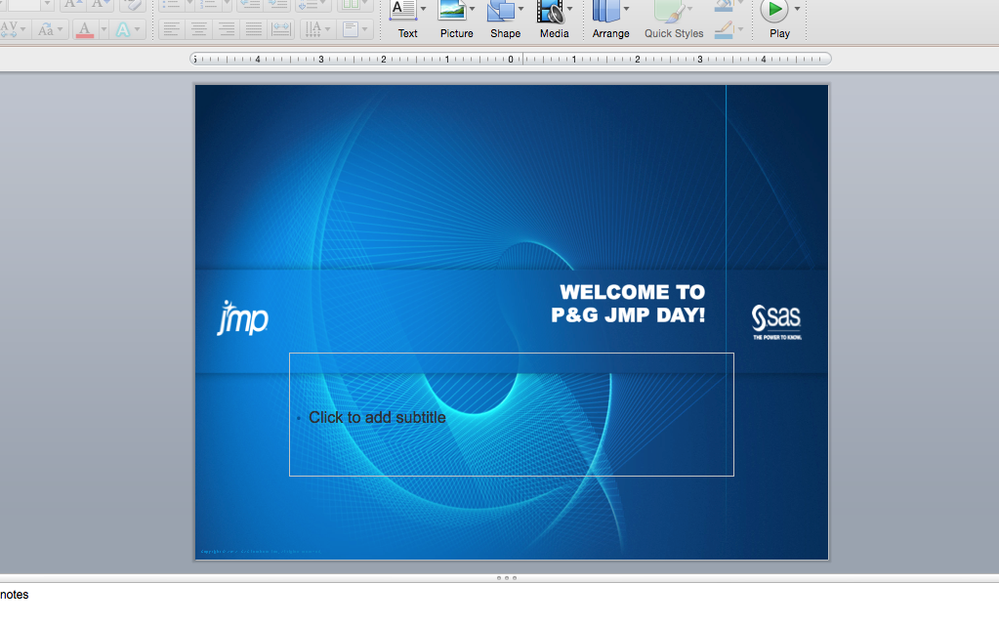Toggle align text right
The width and height of the screenshot is (999, 626).
[x=226, y=29]
